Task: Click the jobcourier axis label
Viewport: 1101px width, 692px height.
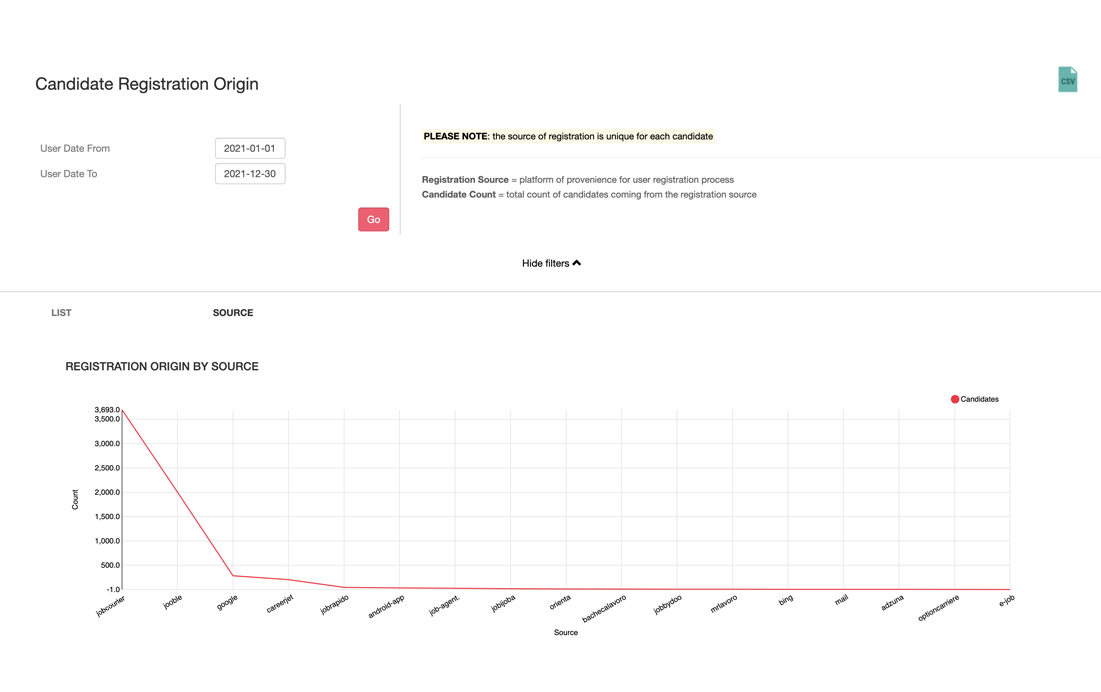Action: pos(111,606)
